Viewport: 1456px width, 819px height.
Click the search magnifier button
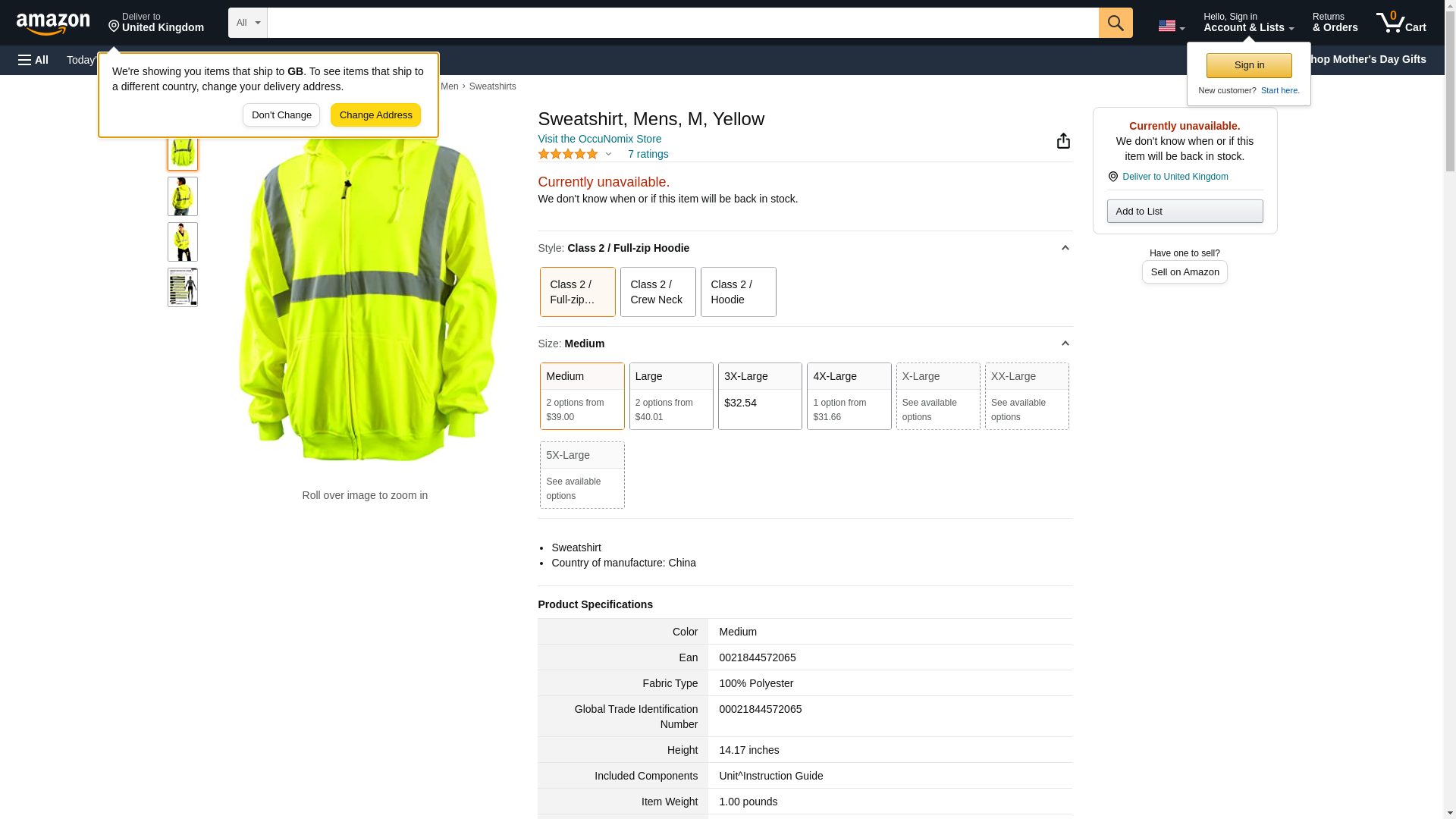pyautogui.click(x=1115, y=23)
